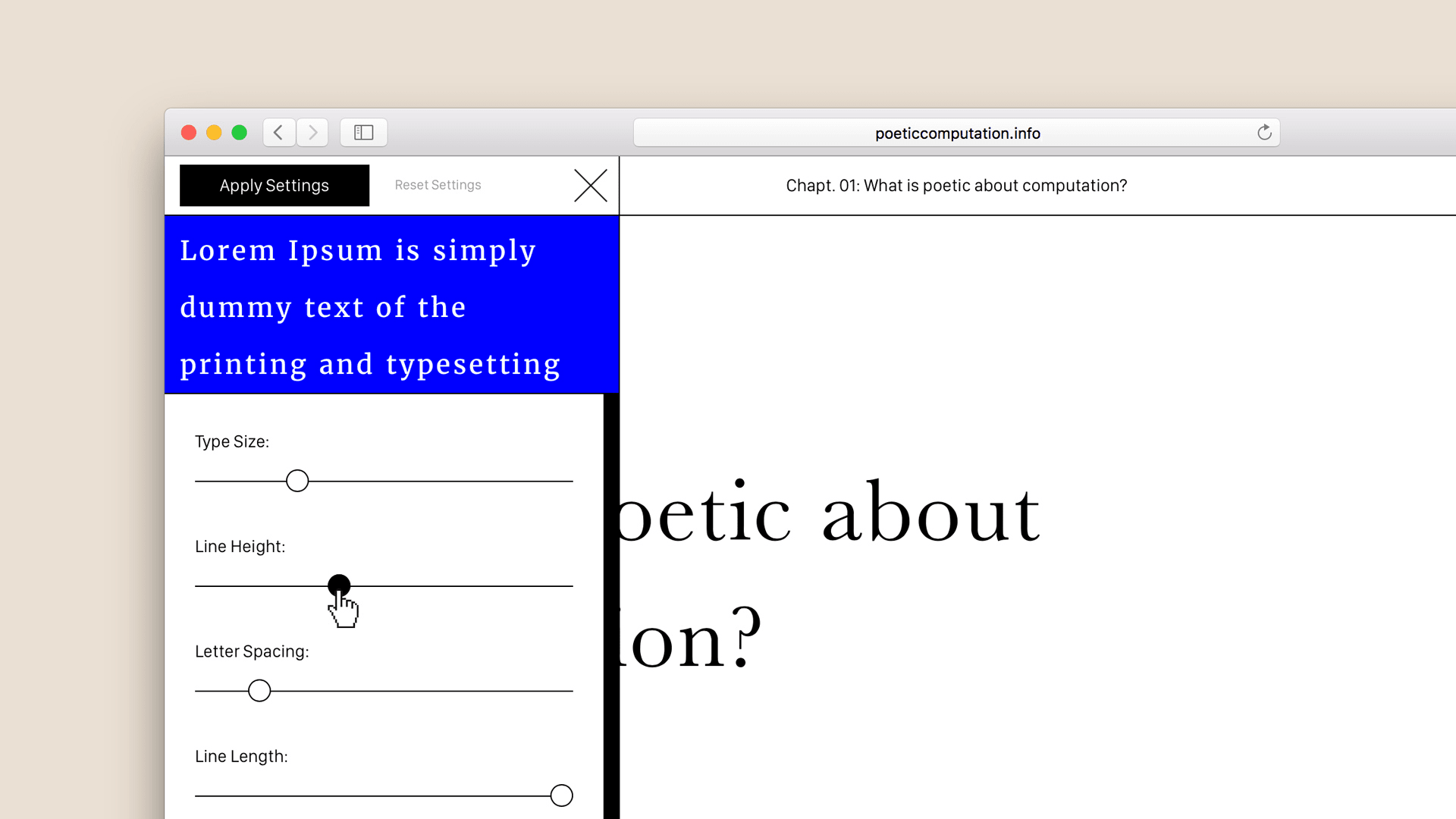Viewport: 1456px width, 819px height.
Task: Toggle the Safari sidebar icon
Action: 364,133
